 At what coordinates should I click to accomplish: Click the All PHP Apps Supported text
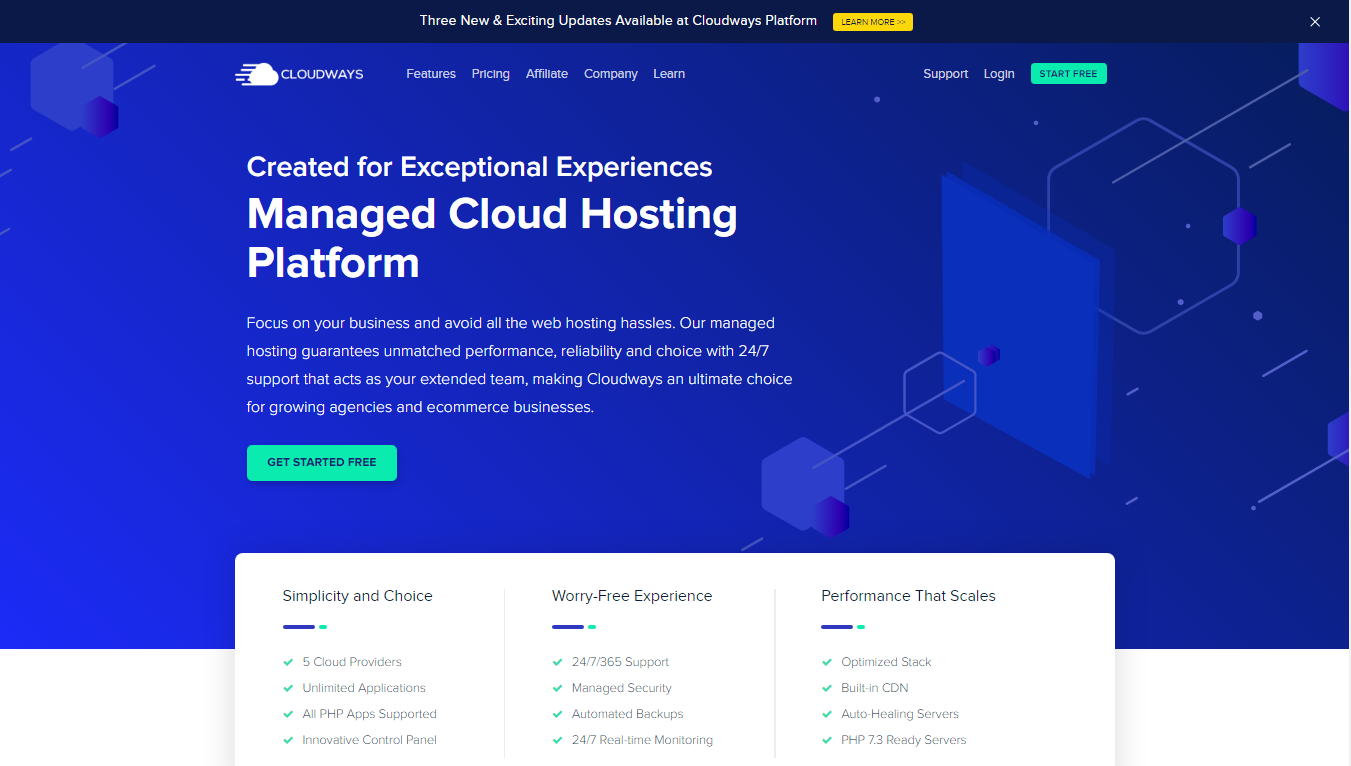370,714
